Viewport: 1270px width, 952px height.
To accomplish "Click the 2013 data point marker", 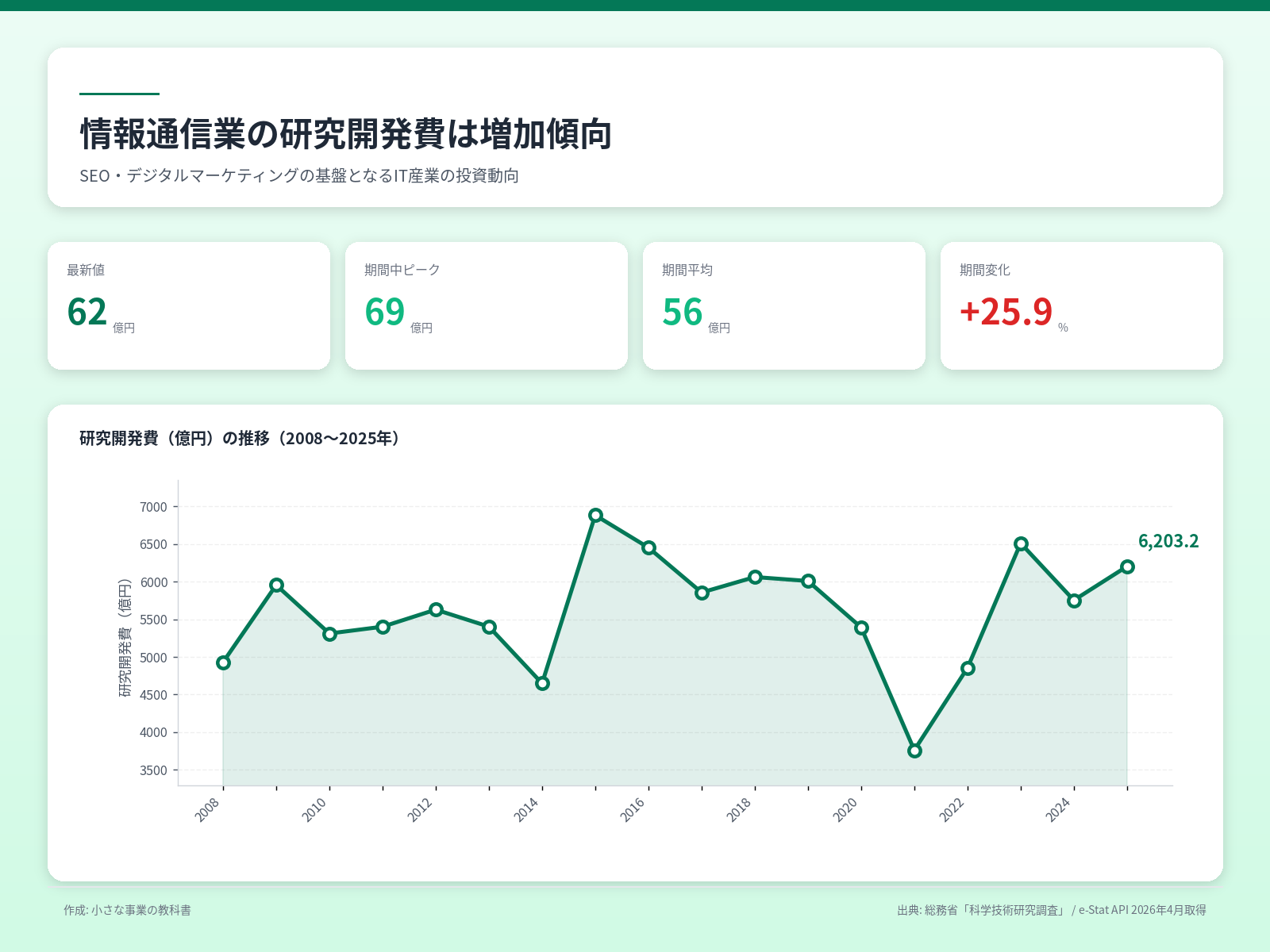I will pyautogui.click(x=490, y=627).
